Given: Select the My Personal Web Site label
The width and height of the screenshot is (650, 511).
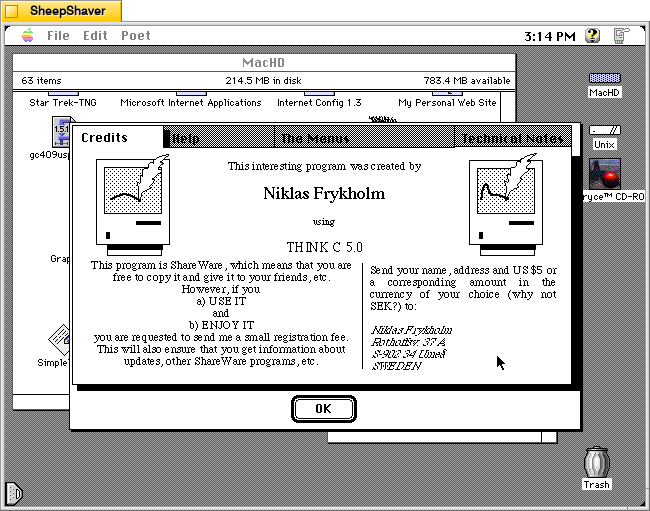Looking at the screenshot, I should pyautogui.click(x=447, y=102).
